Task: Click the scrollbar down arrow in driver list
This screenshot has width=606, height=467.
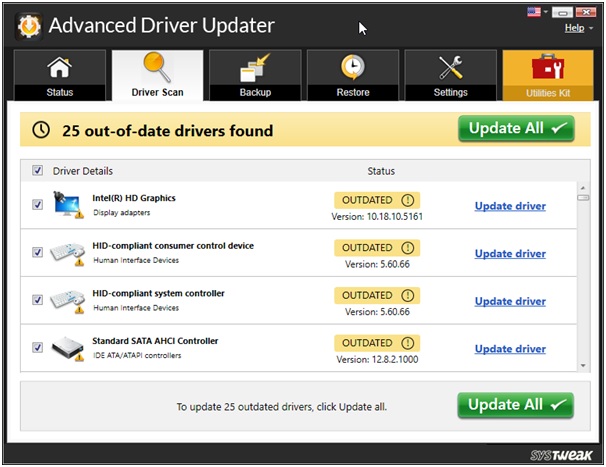Action: click(x=583, y=367)
